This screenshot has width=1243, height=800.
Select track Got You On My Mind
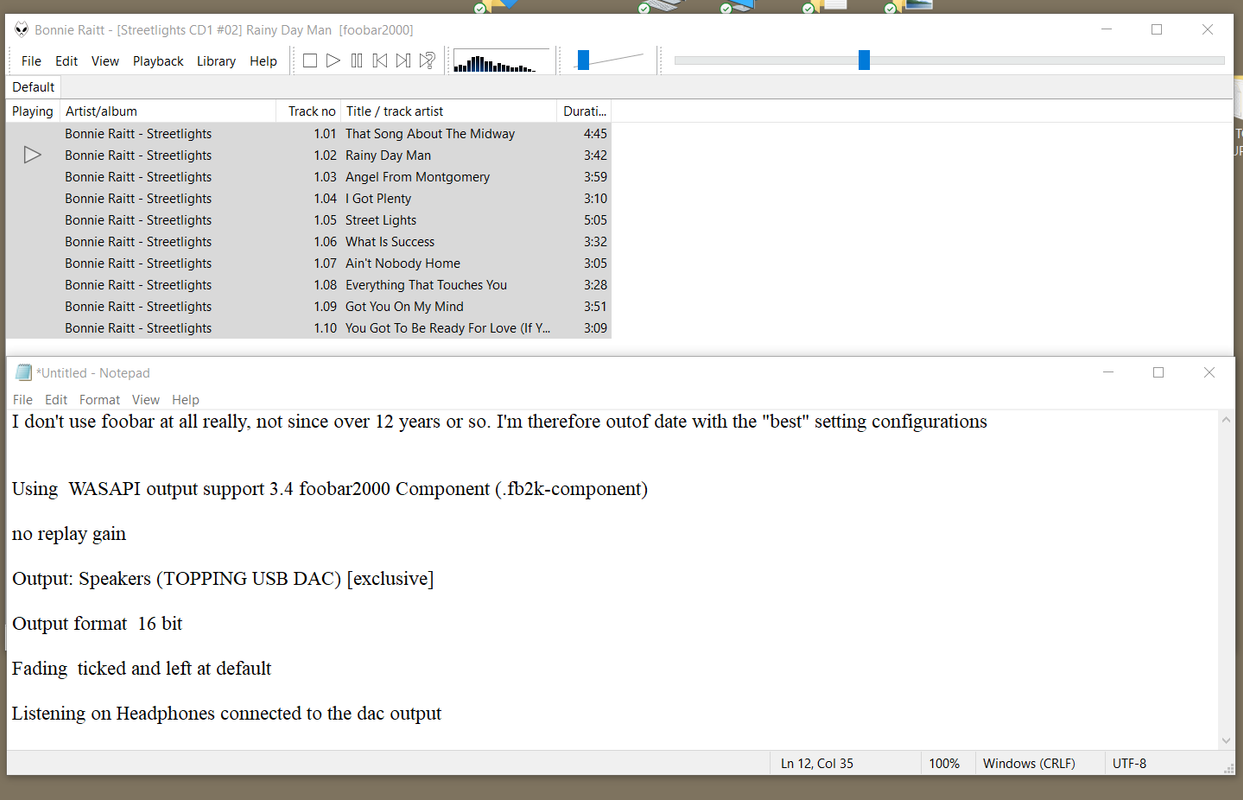tap(309, 307)
